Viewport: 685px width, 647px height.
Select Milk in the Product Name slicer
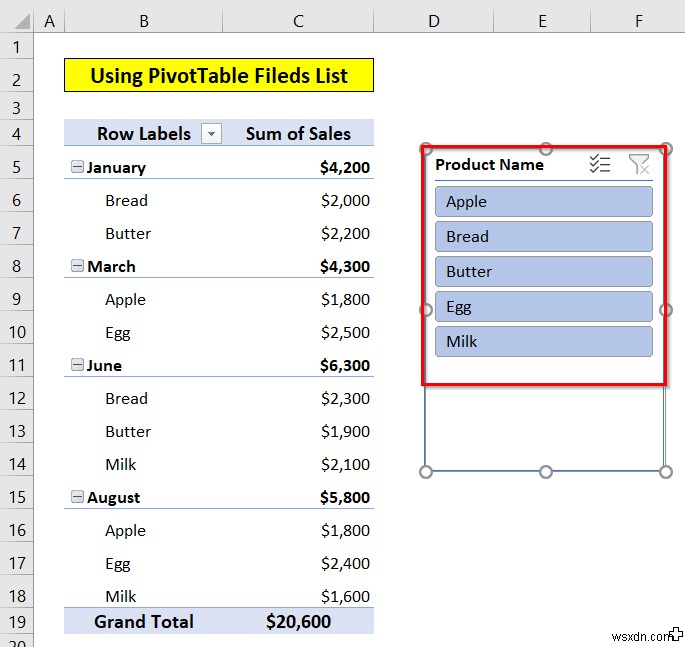(544, 341)
